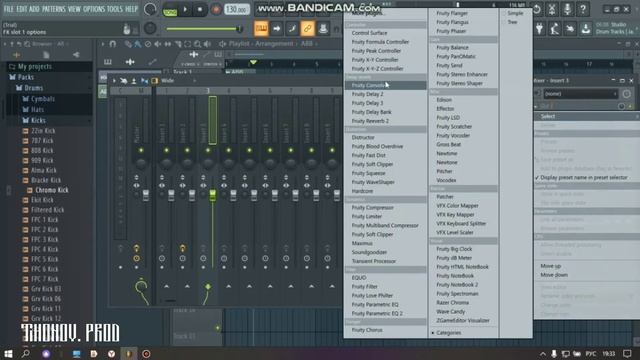Viewport: 640px width, 360px height.
Task: Click the plugin plug icon
Action: tap(539, 29)
